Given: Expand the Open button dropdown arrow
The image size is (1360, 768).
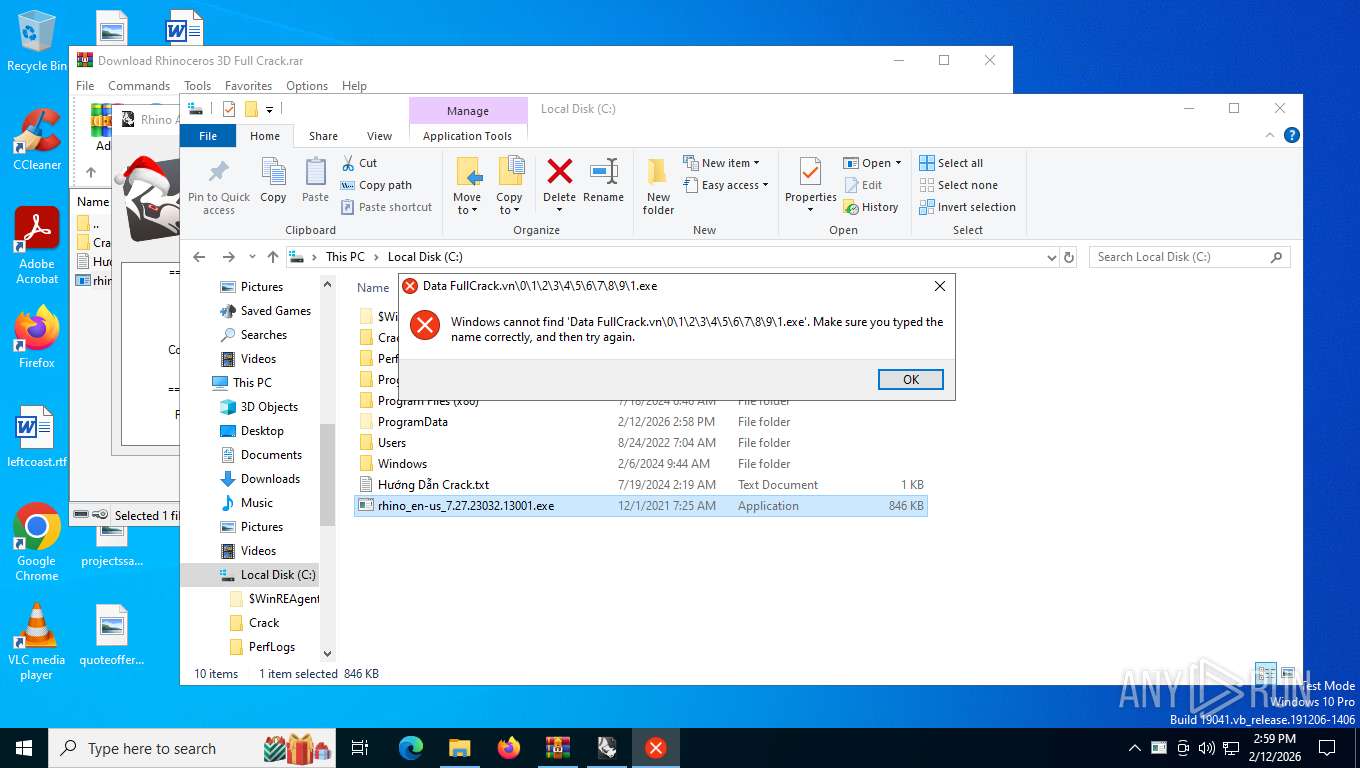Looking at the screenshot, I should [898, 163].
